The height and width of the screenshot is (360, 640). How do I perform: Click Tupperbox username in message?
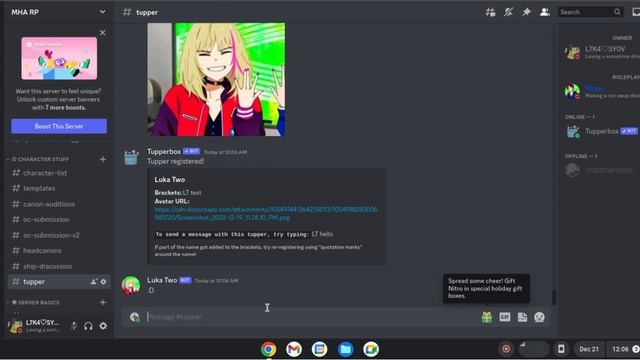[164, 151]
